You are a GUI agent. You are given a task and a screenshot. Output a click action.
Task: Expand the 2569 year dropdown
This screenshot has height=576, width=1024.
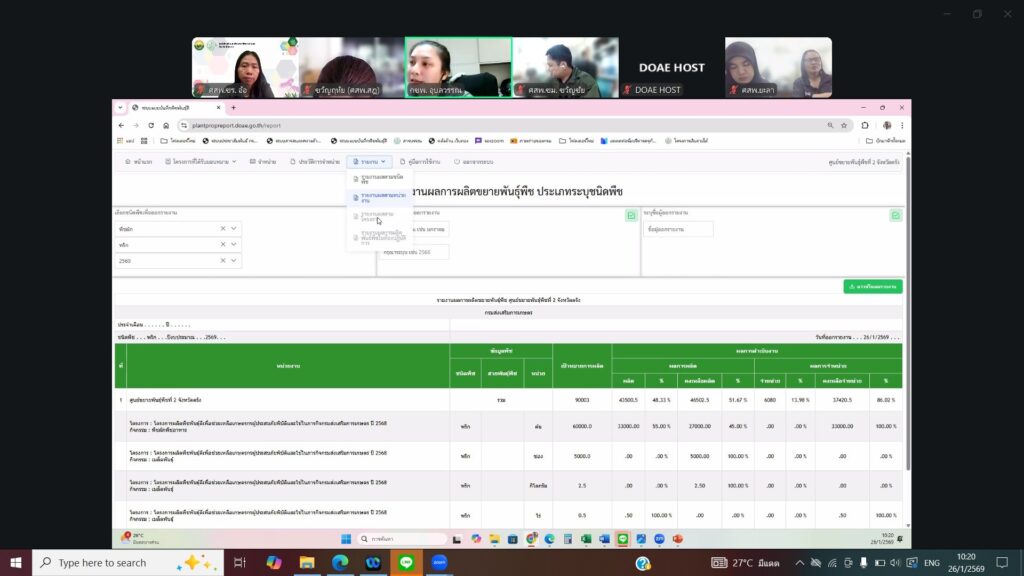click(234, 261)
